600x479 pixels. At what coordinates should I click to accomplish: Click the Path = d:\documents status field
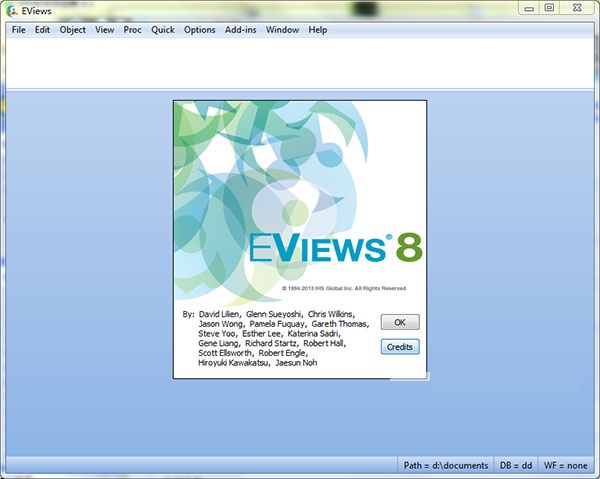pyautogui.click(x=445, y=466)
